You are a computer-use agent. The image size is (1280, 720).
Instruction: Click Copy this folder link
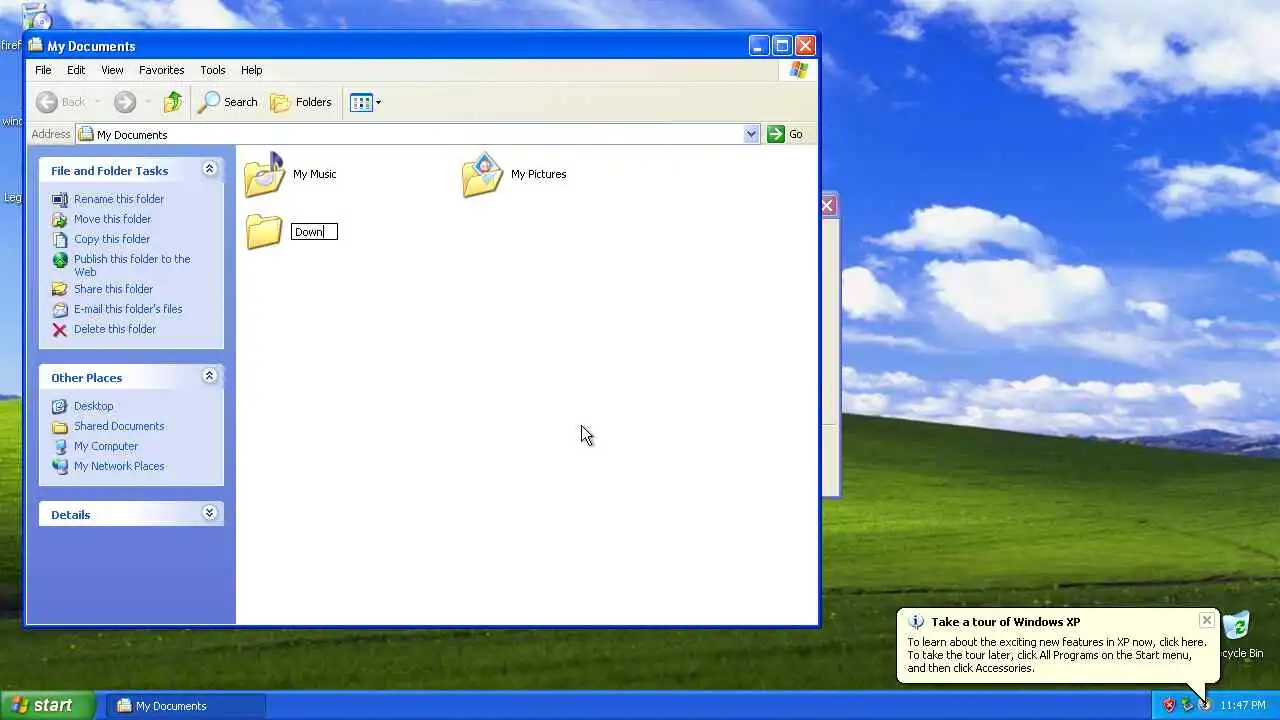(x=112, y=239)
